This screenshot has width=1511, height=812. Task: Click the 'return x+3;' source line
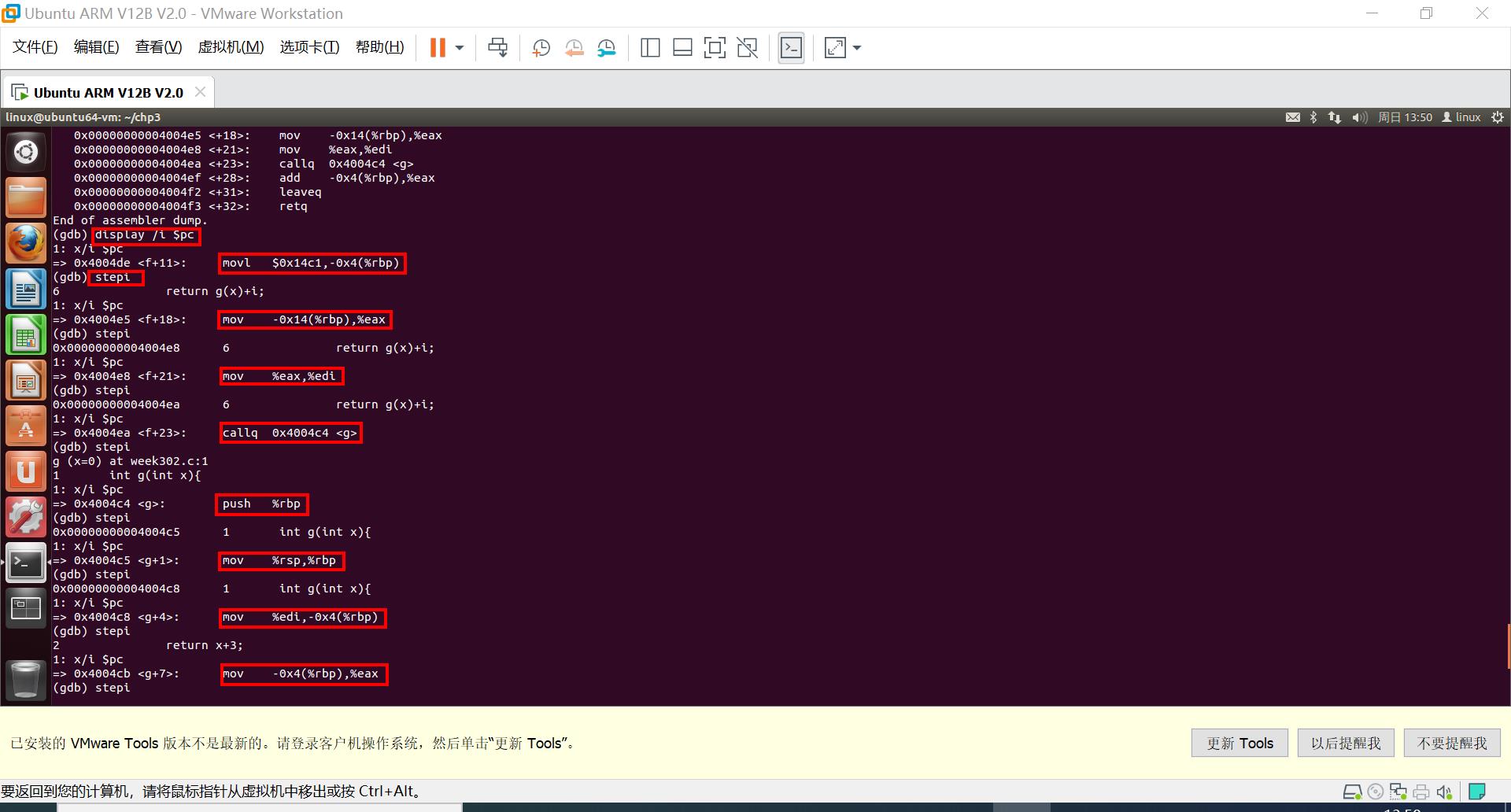(205, 645)
